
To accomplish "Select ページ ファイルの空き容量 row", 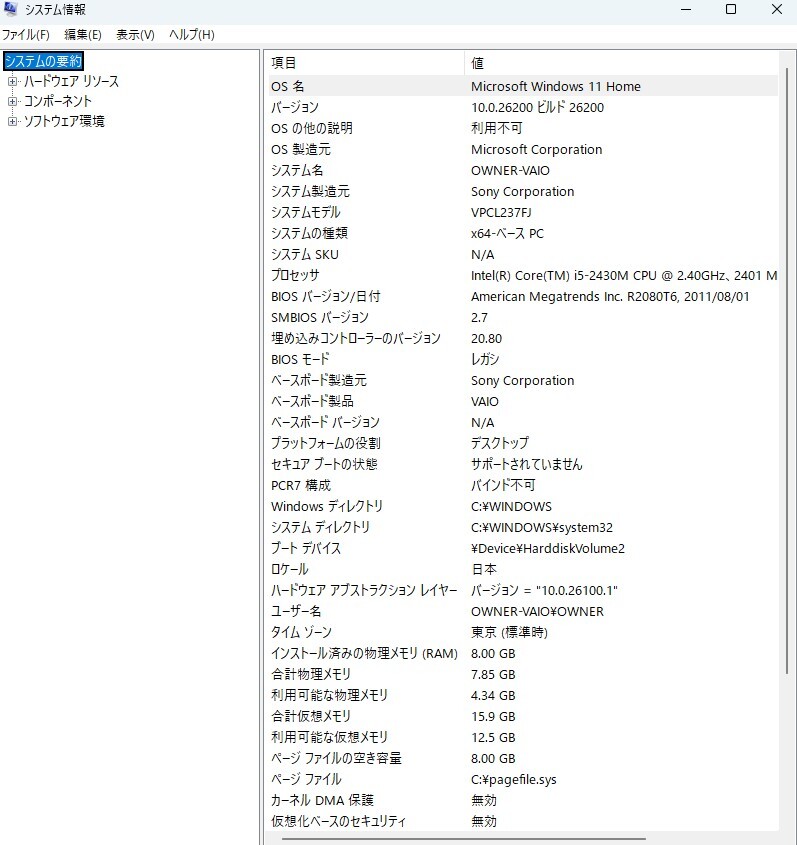I will point(523,759).
